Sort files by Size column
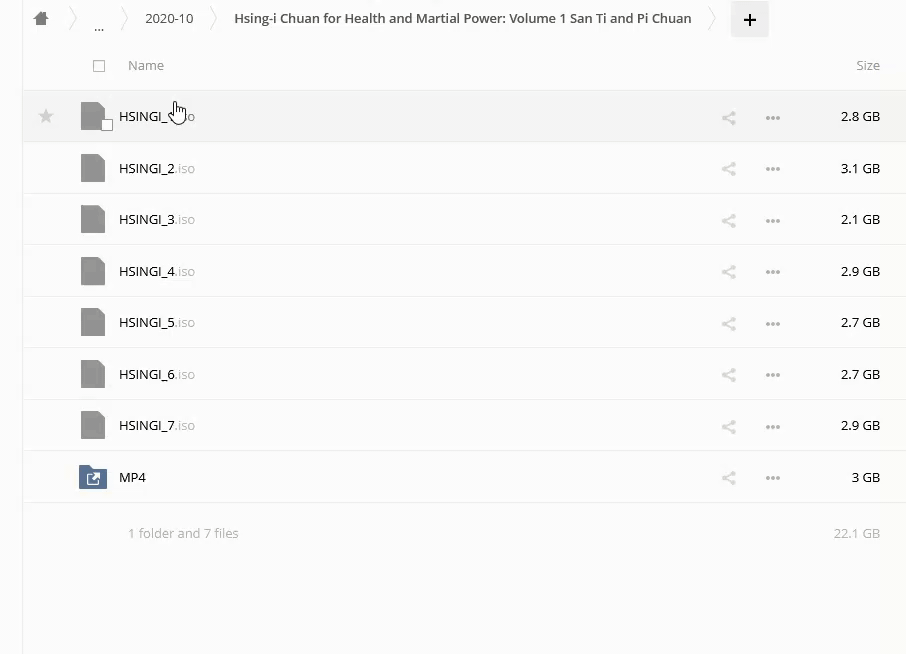 coord(867,66)
